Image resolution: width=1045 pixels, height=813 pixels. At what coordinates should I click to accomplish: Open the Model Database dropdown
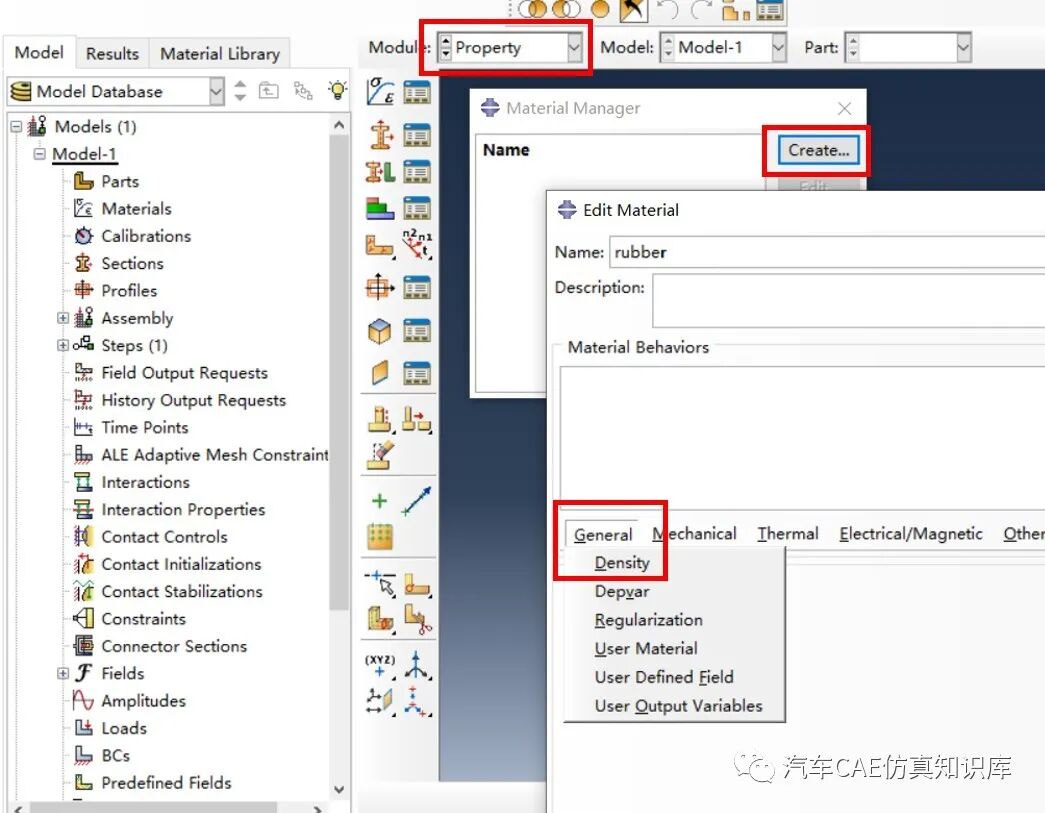coord(116,91)
